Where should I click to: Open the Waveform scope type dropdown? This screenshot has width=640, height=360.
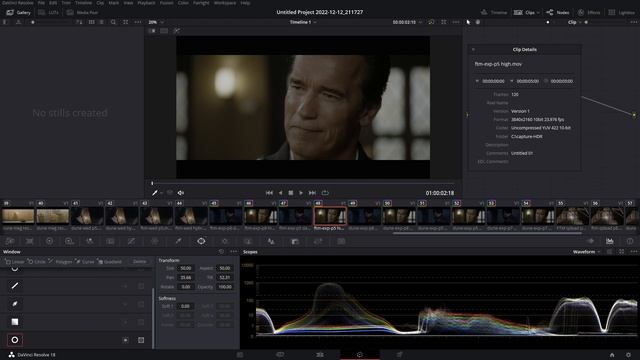pos(587,252)
